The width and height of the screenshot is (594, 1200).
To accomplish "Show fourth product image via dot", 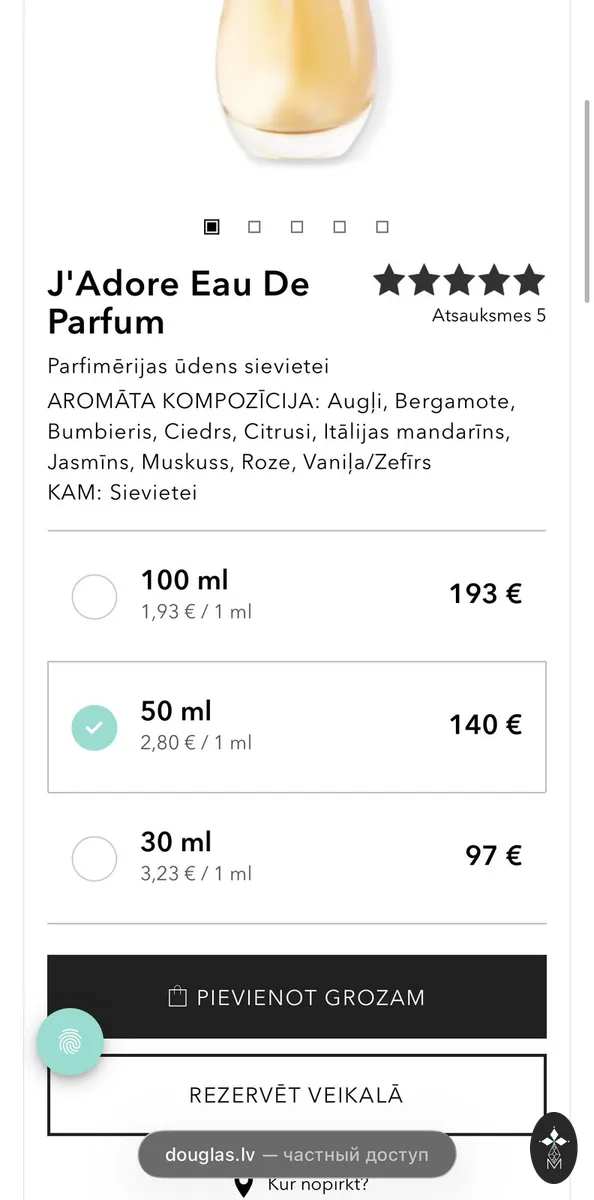I will pyautogui.click(x=339, y=227).
